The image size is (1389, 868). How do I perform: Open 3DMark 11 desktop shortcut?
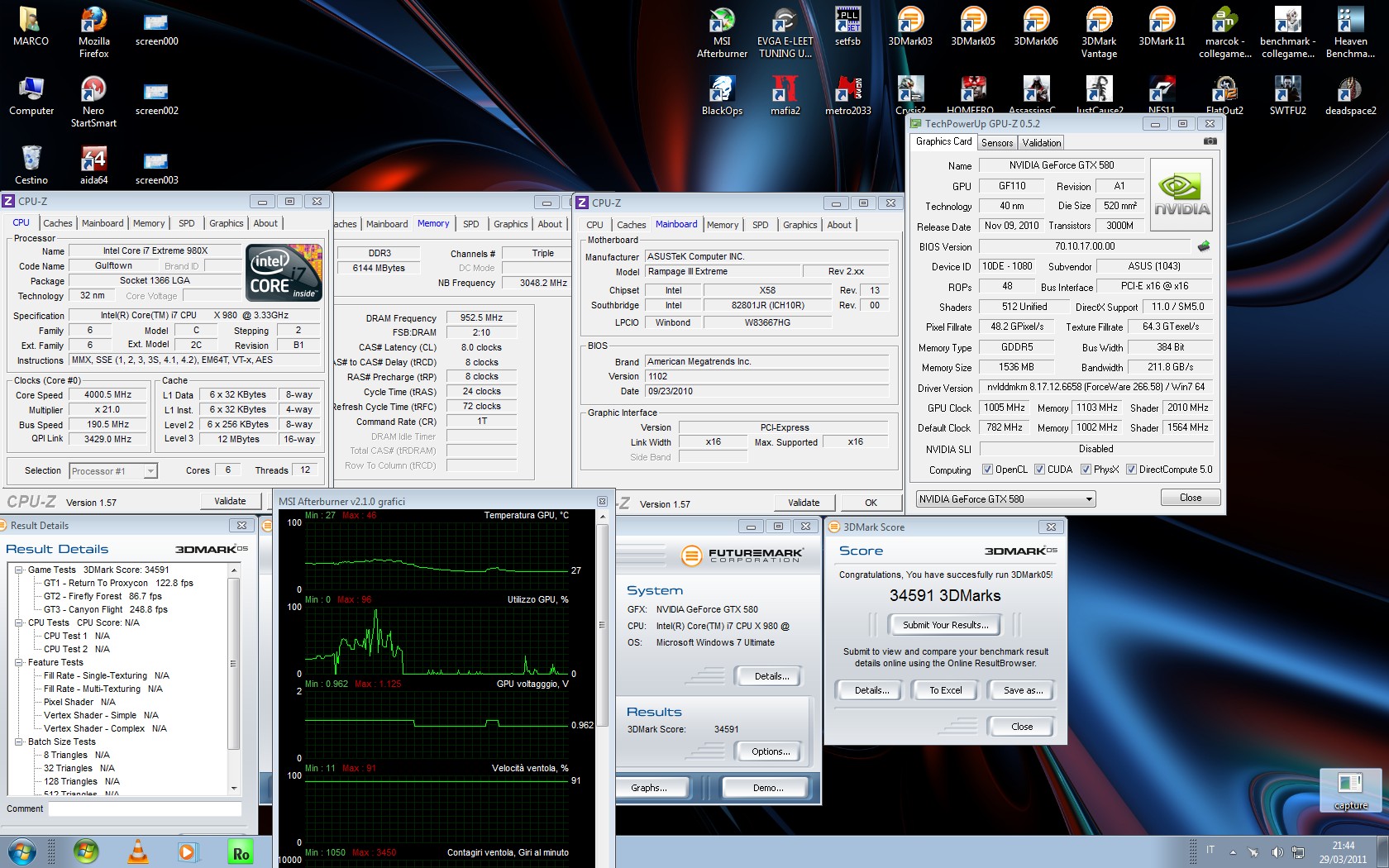(x=1162, y=26)
